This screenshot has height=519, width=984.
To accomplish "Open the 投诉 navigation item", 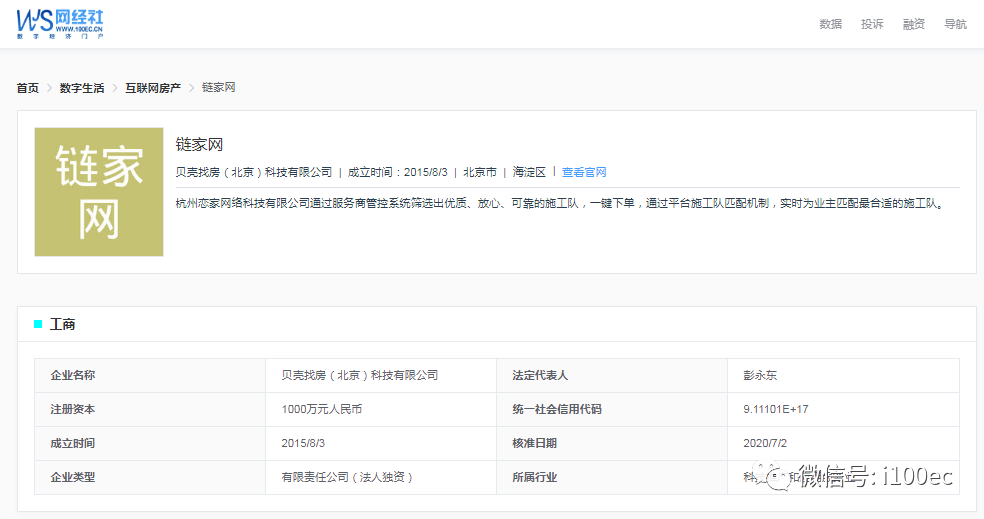I will point(872,24).
